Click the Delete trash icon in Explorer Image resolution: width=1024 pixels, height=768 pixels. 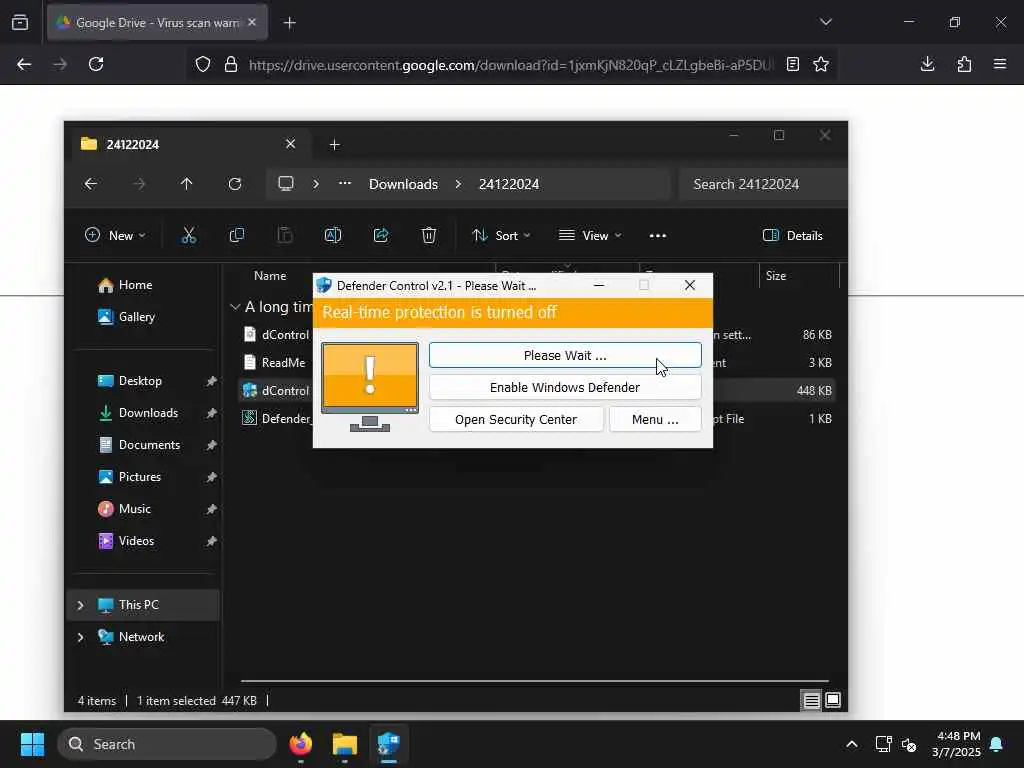click(428, 236)
